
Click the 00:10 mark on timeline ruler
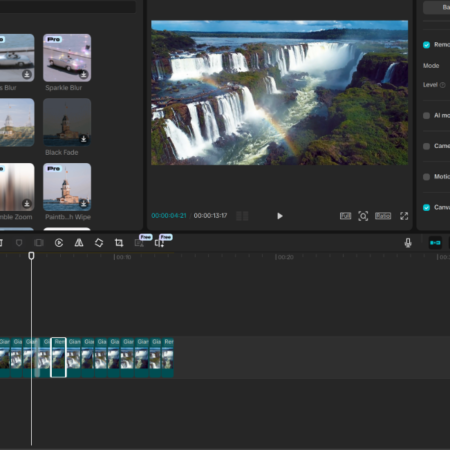(123, 257)
